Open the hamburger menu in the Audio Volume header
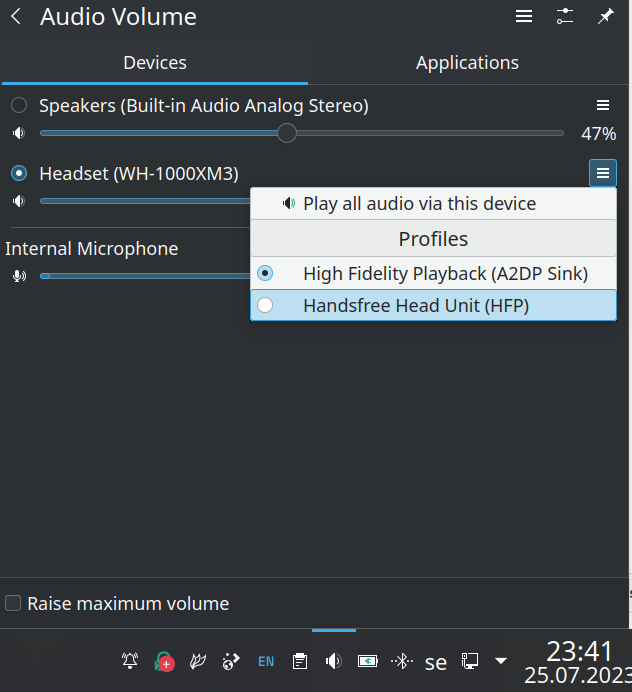Viewport: 632px width, 692px height. pyautogui.click(x=524, y=17)
